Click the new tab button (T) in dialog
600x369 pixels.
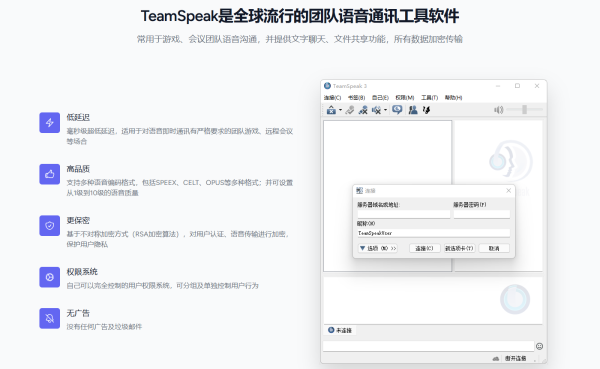coord(459,248)
